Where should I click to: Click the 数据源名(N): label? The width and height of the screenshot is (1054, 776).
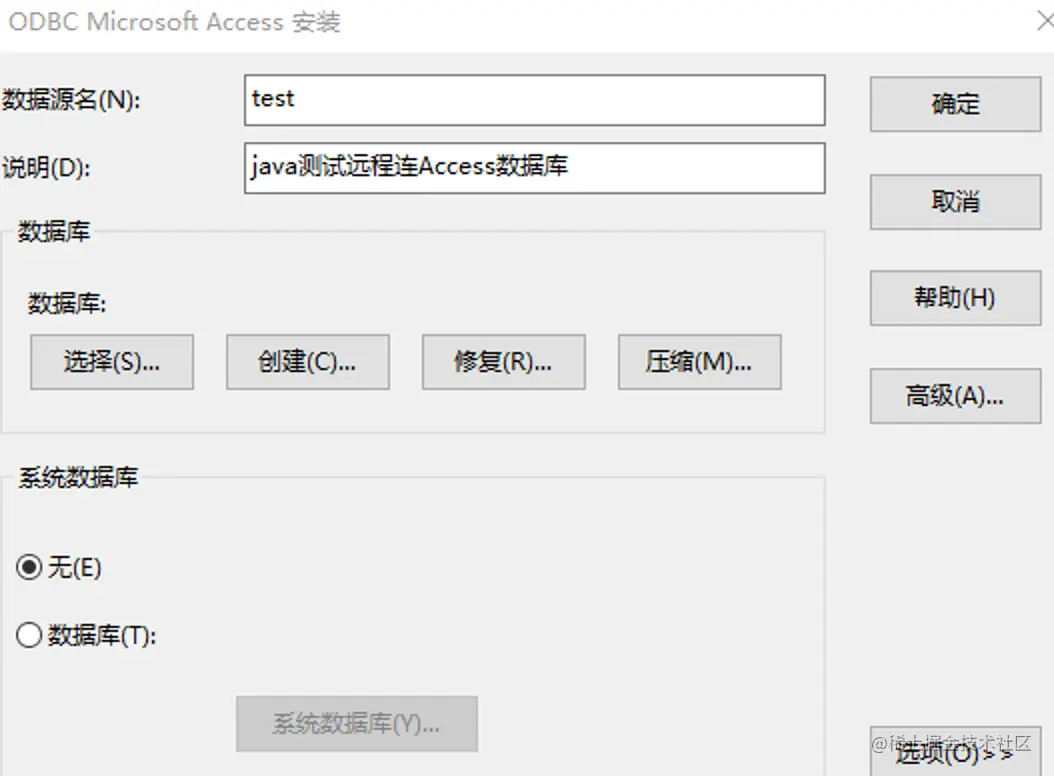(x=71, y=100)
